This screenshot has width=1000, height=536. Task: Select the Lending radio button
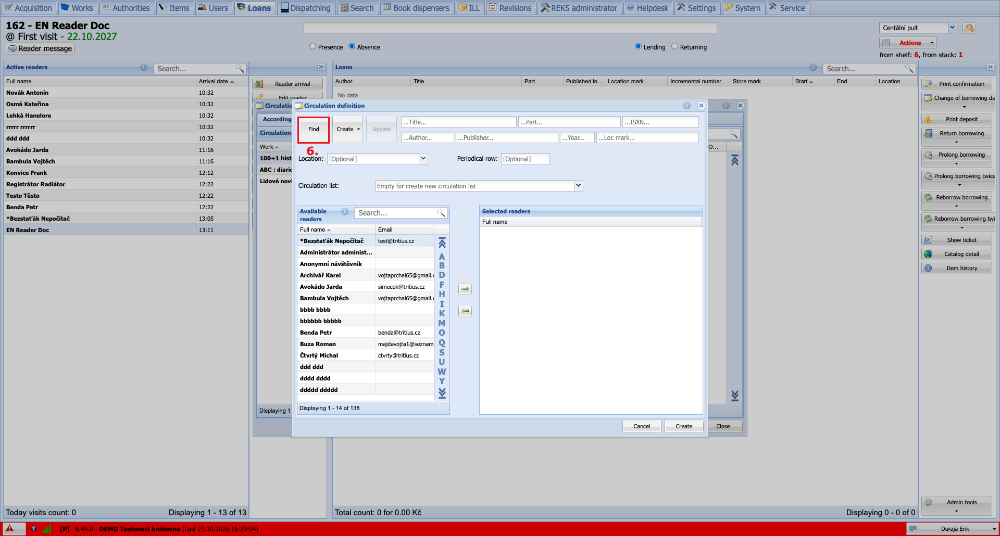[x=638, y=47]
